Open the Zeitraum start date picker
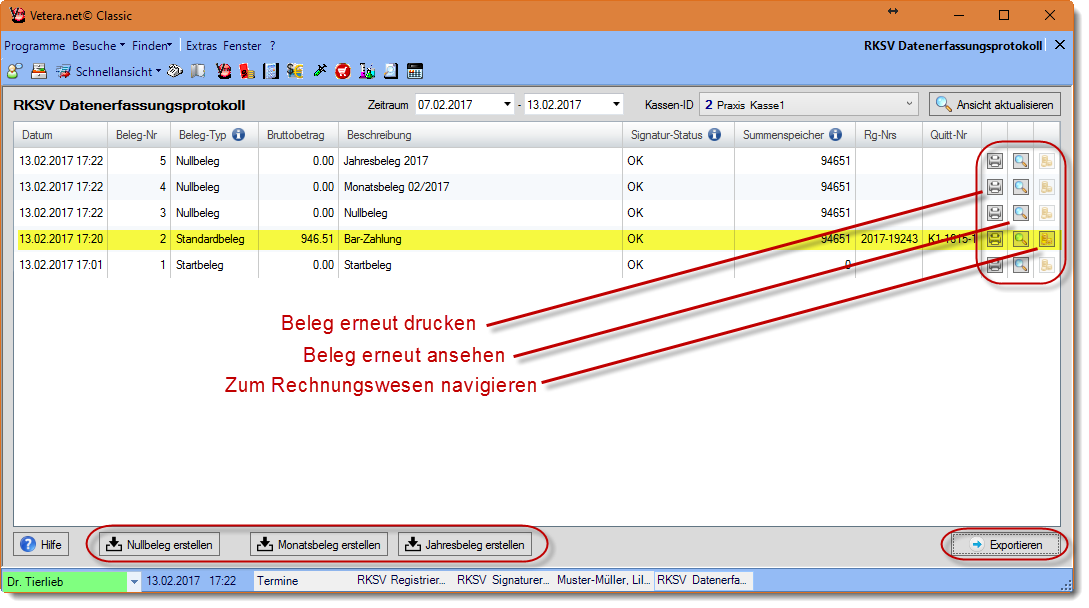The width and height of the screenshot is (1089, 608). click(507, 104)
